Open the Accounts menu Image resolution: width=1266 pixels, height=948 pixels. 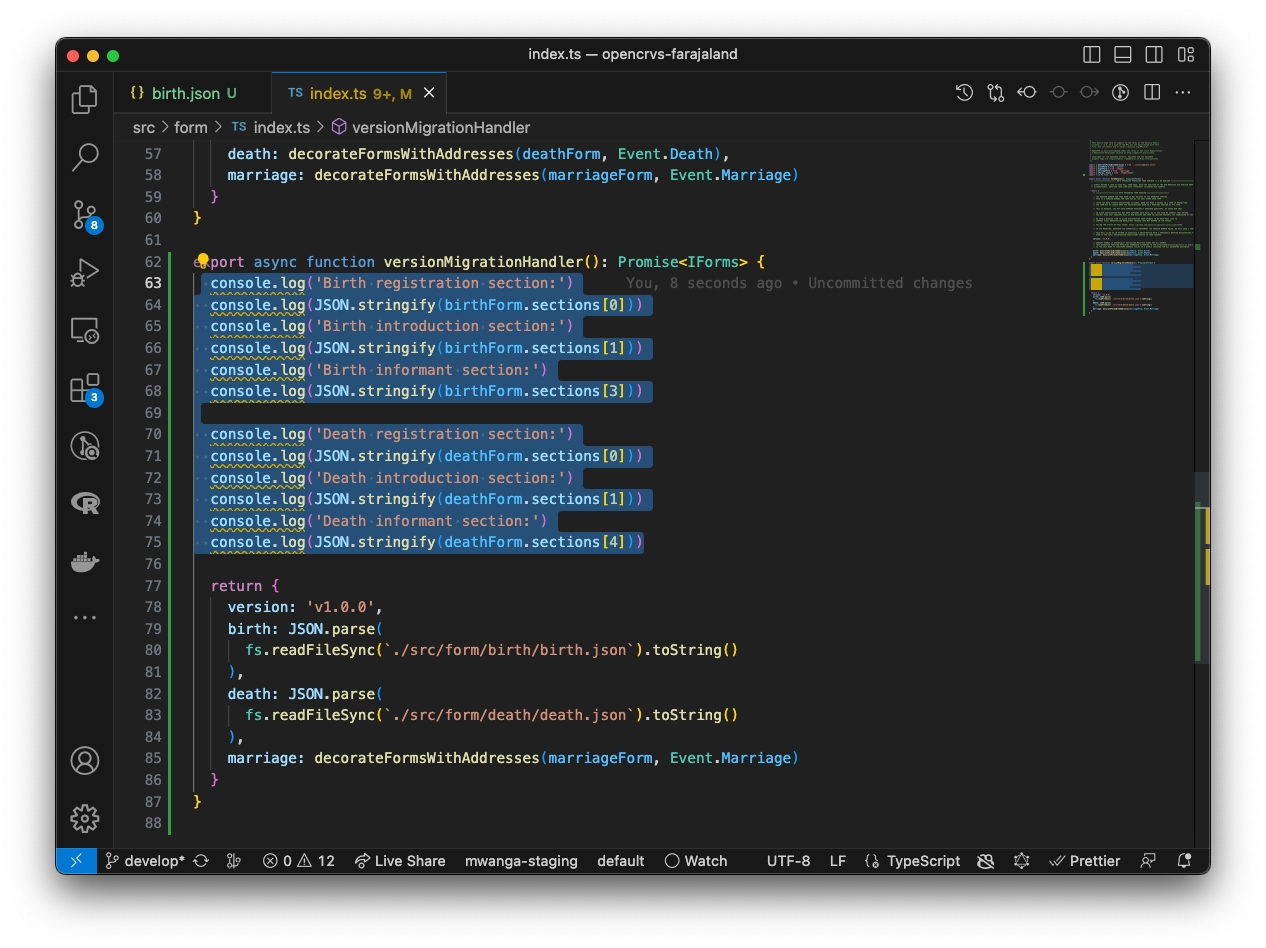85,761
